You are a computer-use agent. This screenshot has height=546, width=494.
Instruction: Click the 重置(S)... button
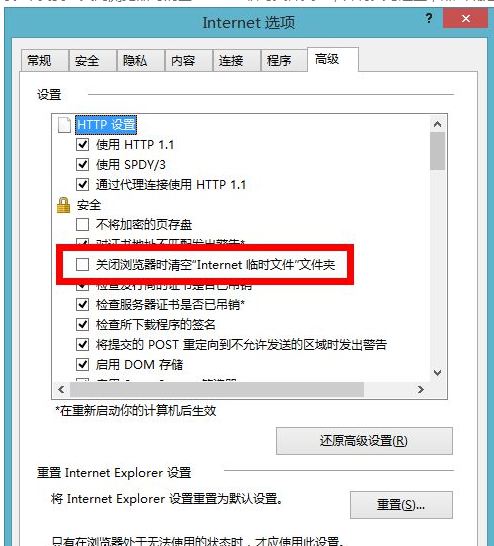[401, 505]
